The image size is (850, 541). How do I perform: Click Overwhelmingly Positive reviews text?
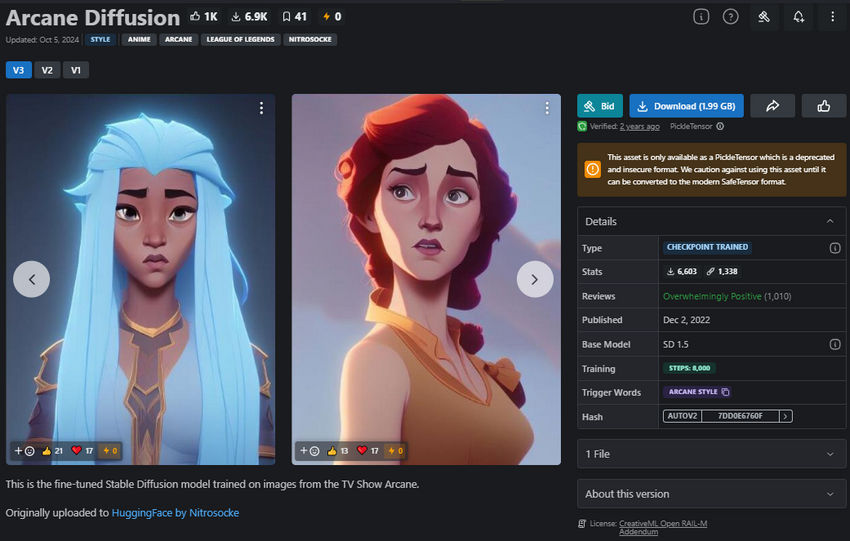click(x=712, y=296)
